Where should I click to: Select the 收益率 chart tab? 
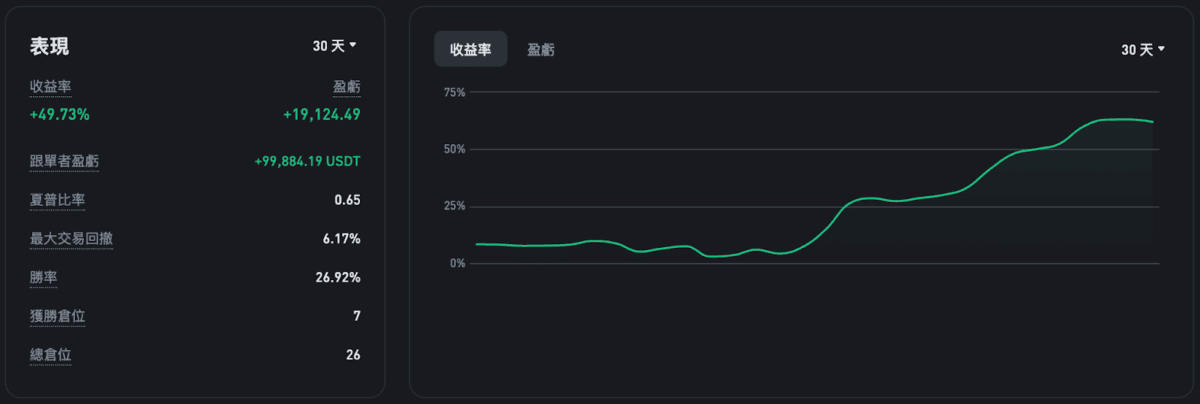coord(470,49)
